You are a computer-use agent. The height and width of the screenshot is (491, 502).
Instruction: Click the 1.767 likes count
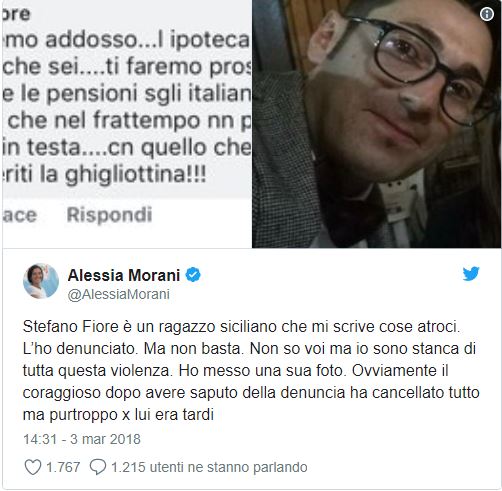pos(63,467)
